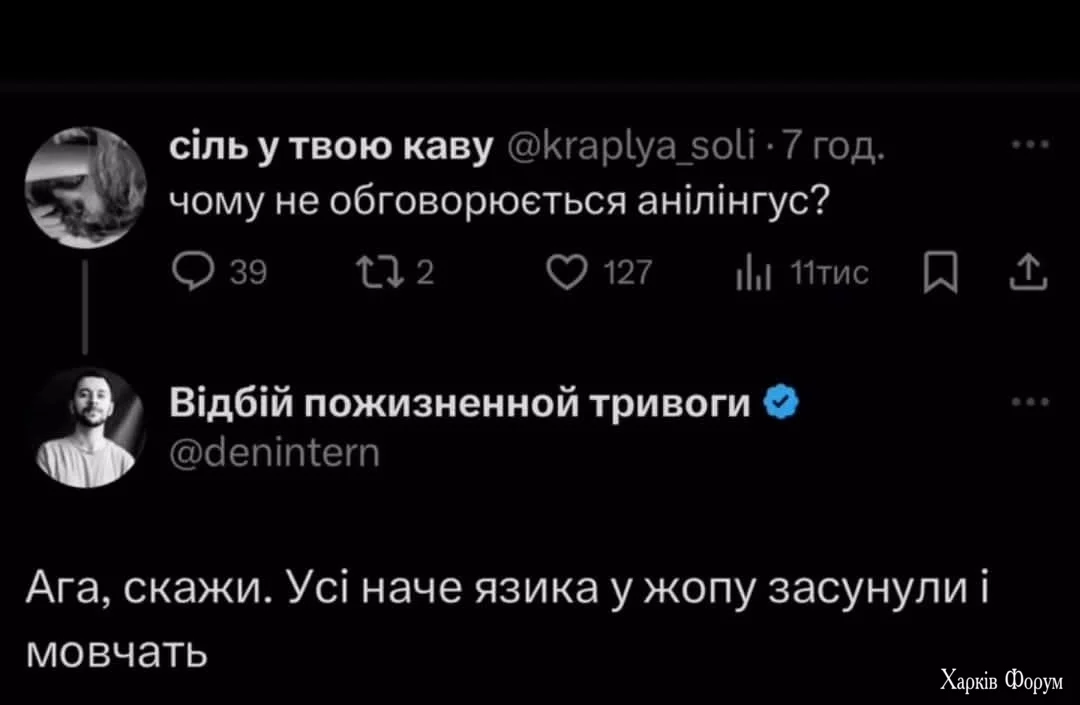Screen dimensions: 1080x705
Task: Open the display name сіль у твою каву
Action: (331, 148)
